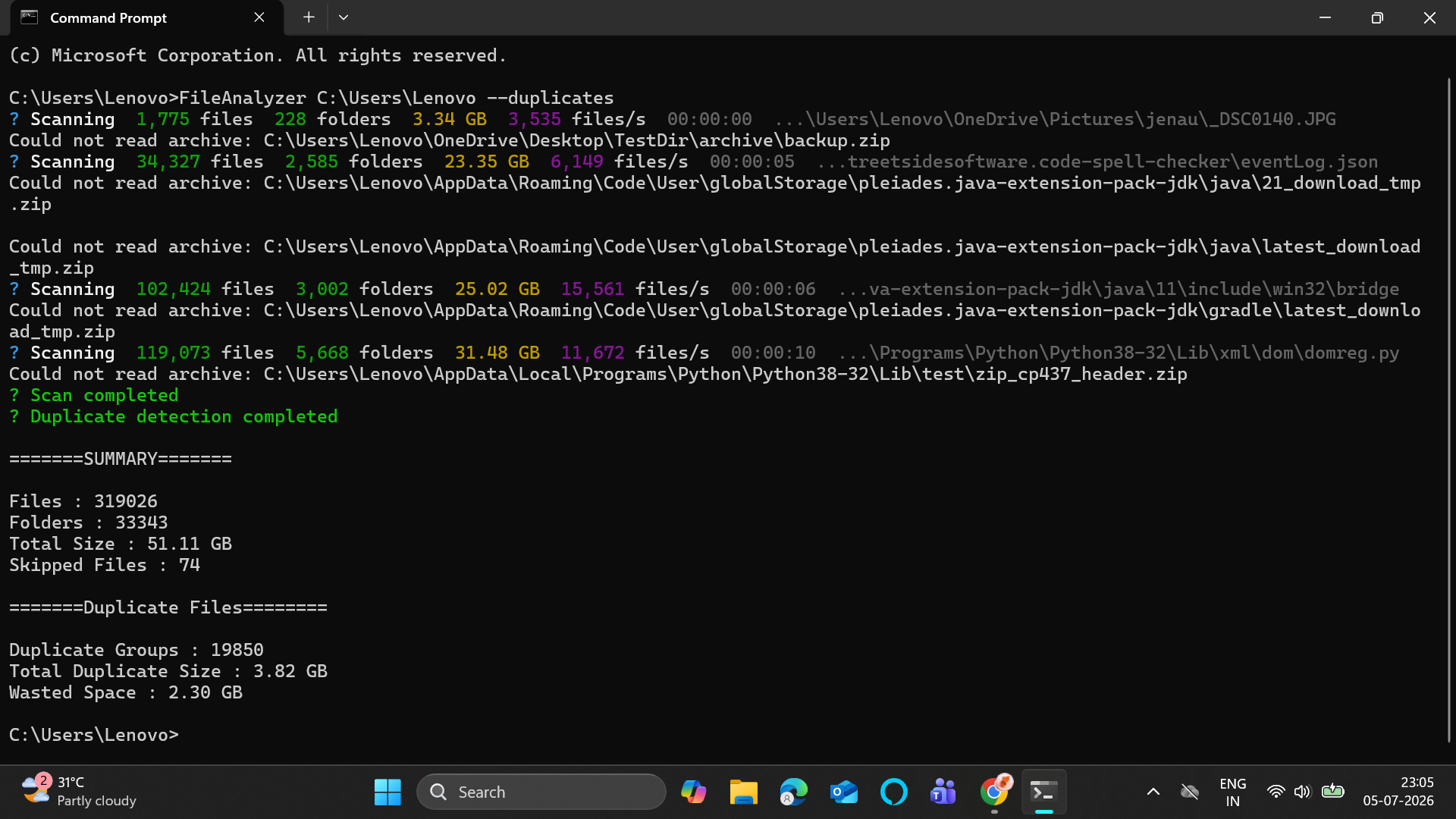Click the volume speaker tray icon

click(1302, 792)
